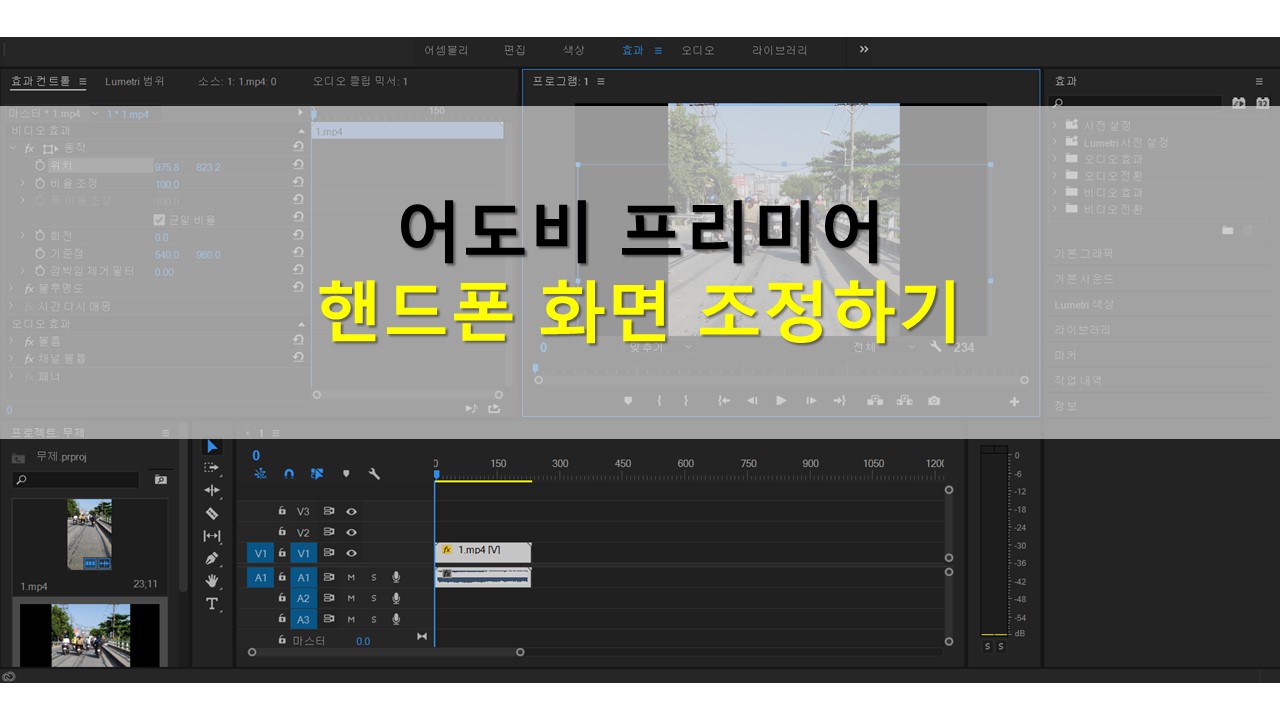Target track V1 in timeline header
Image resolution: width=1280 pixels, height=720 pixels.
click(304, 553)
